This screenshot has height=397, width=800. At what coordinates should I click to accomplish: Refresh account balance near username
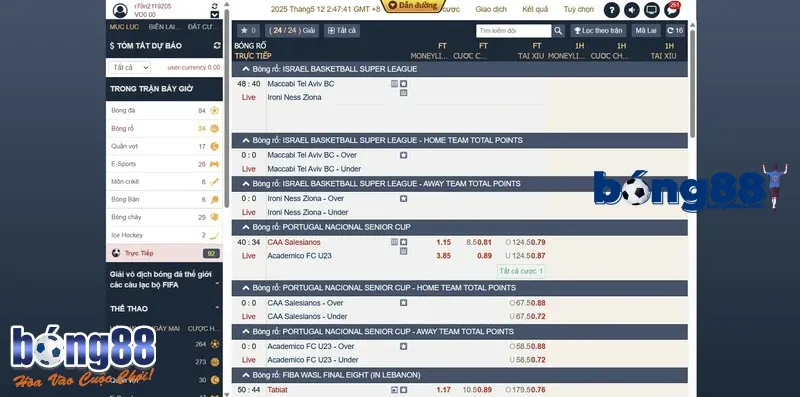click(215, 6)
